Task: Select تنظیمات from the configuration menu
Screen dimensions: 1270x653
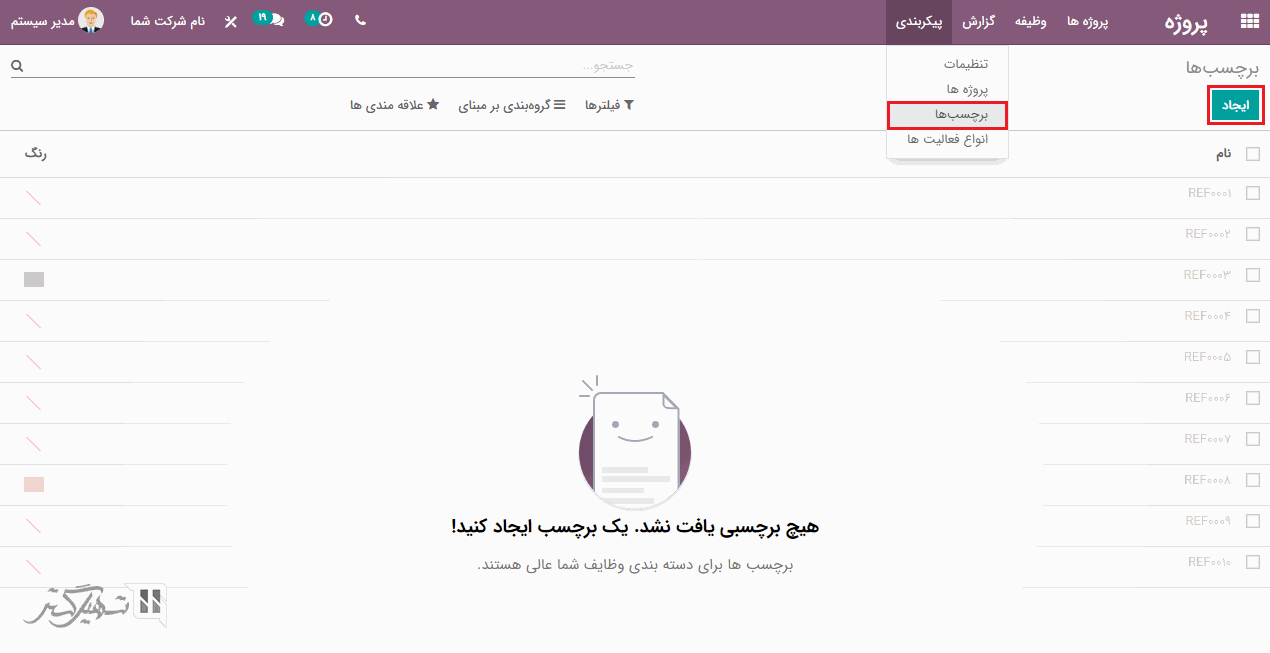Action: 966,64
